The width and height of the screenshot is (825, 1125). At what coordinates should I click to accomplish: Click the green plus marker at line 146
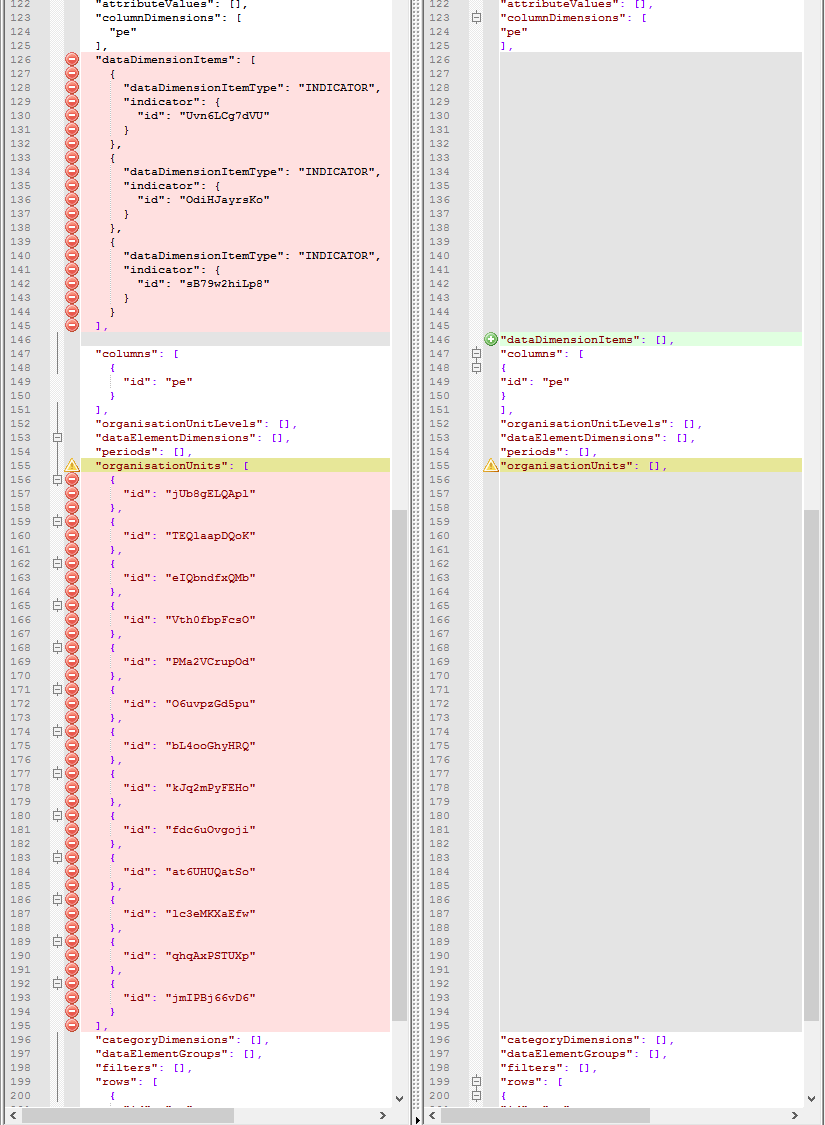[491, 340]
